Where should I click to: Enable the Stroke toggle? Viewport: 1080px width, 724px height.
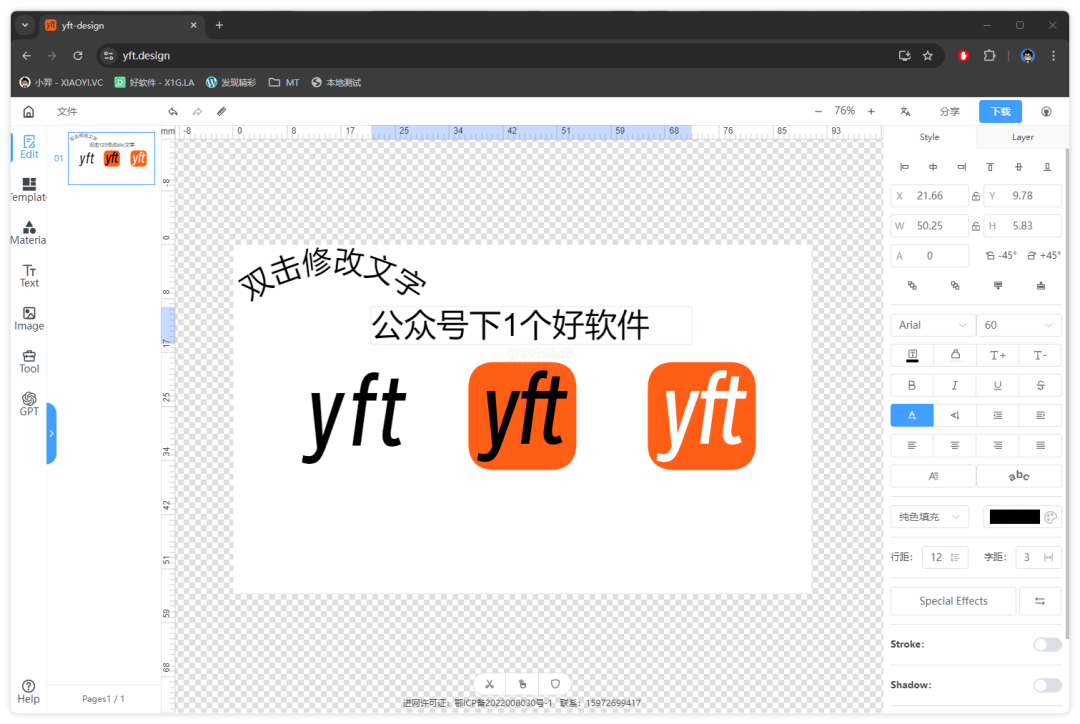[1047, 645]
